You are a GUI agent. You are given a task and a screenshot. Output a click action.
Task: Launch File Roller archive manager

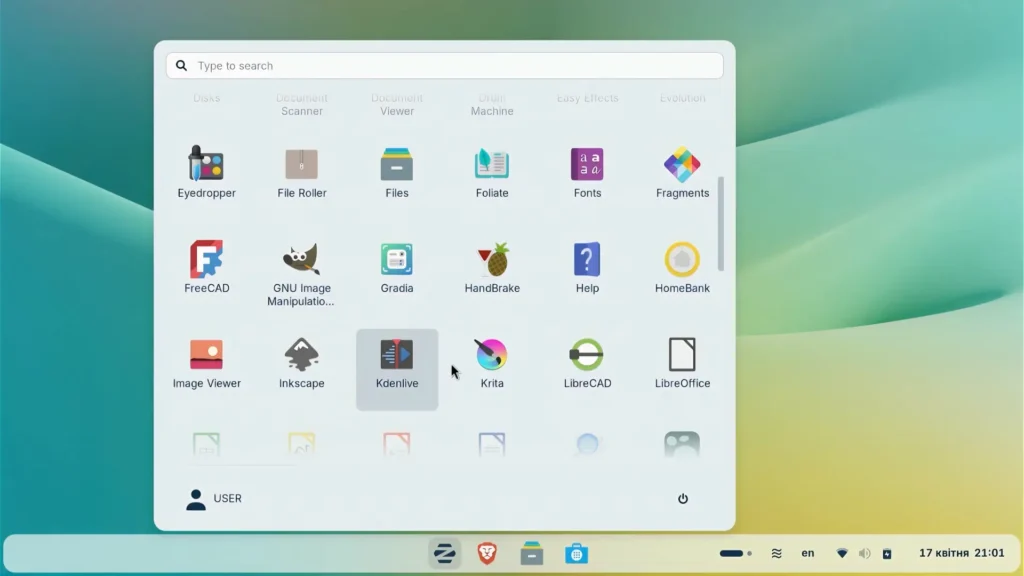(x=302, y=173)
